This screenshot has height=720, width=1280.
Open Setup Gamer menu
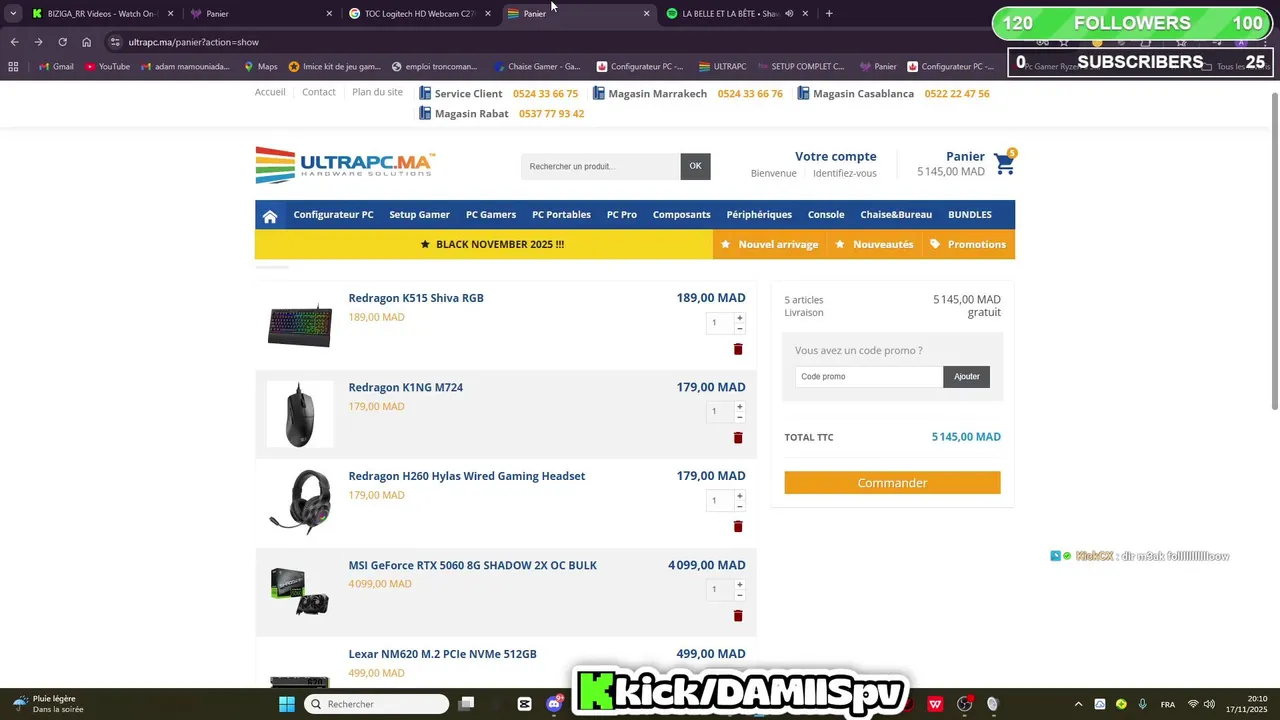click(419, 215)
